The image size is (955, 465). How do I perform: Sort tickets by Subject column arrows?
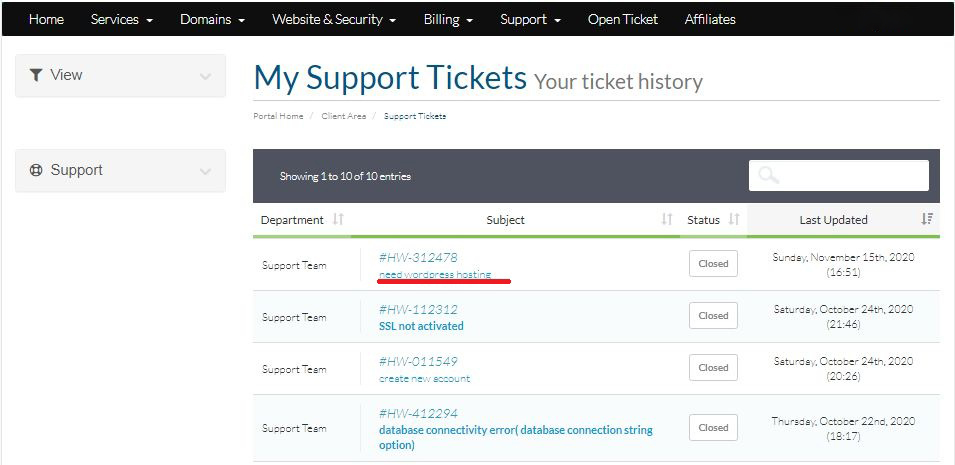coord(667,220)
